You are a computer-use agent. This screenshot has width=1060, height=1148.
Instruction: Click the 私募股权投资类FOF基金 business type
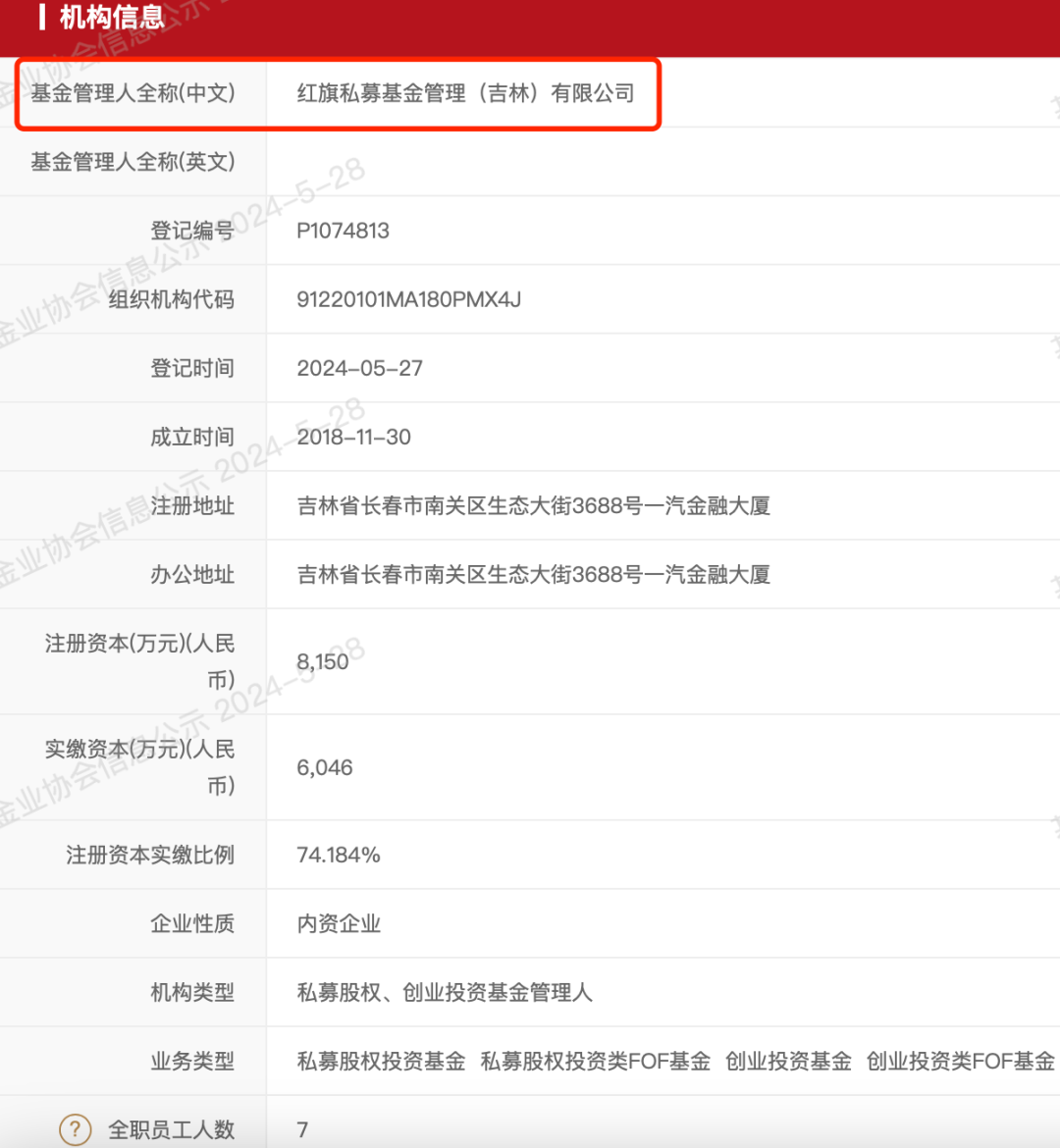pyautogui.click(x=595, y=1061)
